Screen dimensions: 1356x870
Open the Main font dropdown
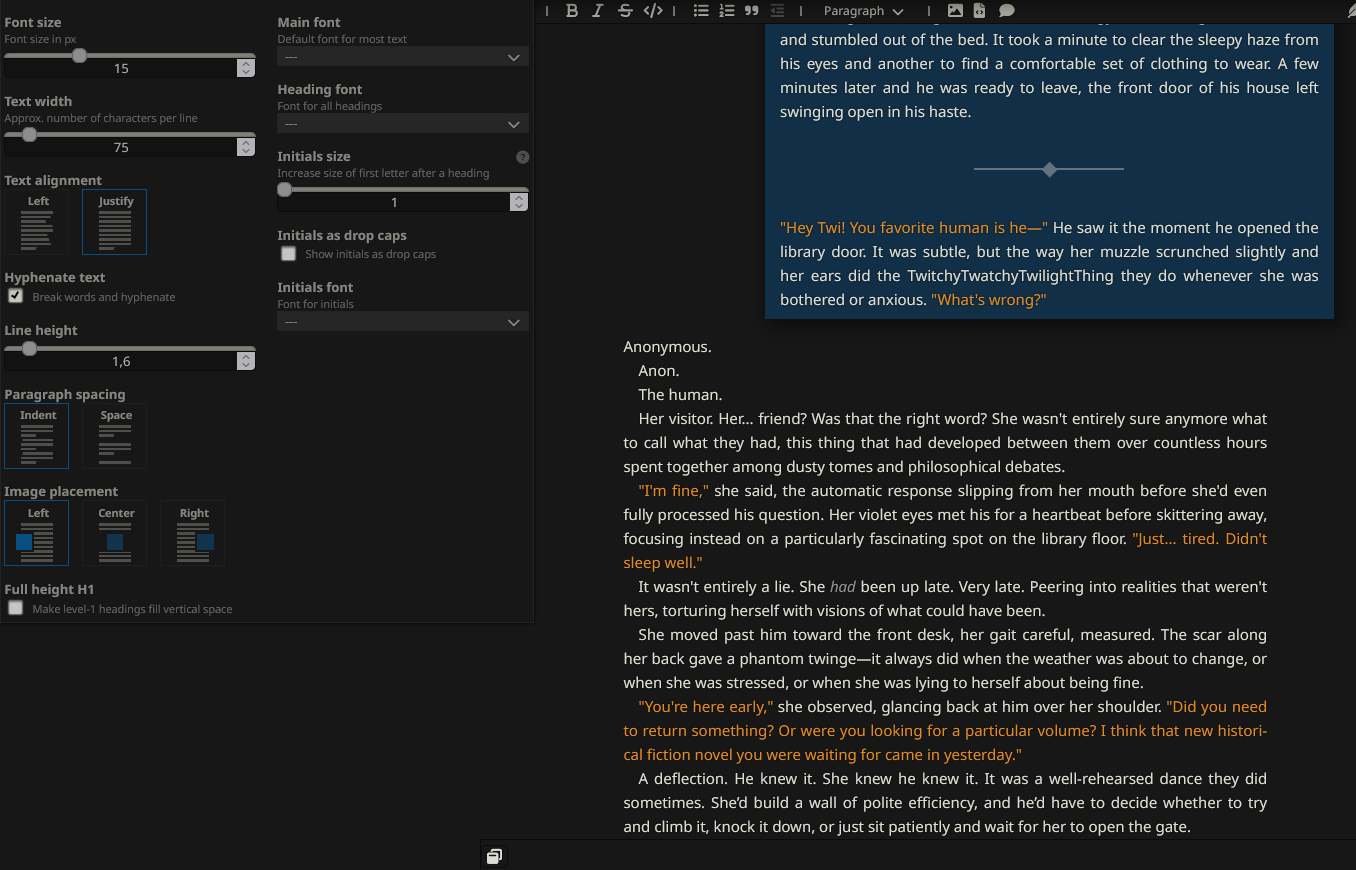pyautogui.click(x=403, y=57)
